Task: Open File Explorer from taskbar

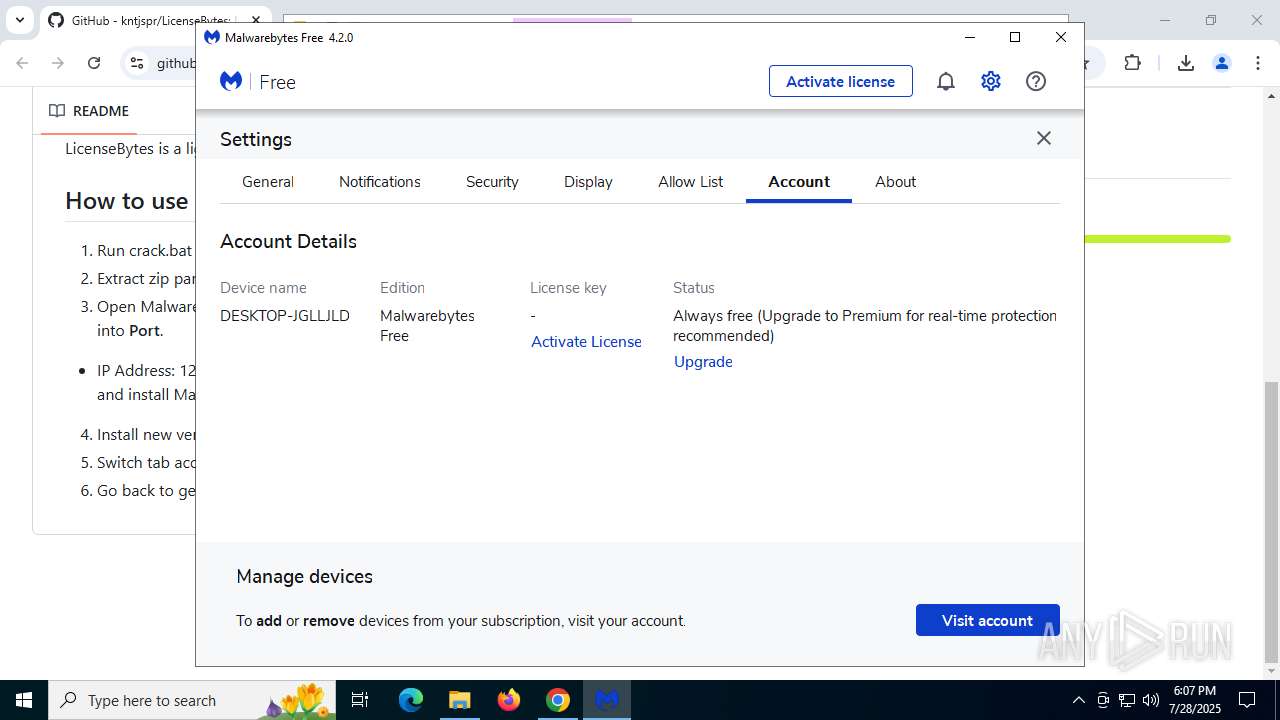Action: (459, 700)
